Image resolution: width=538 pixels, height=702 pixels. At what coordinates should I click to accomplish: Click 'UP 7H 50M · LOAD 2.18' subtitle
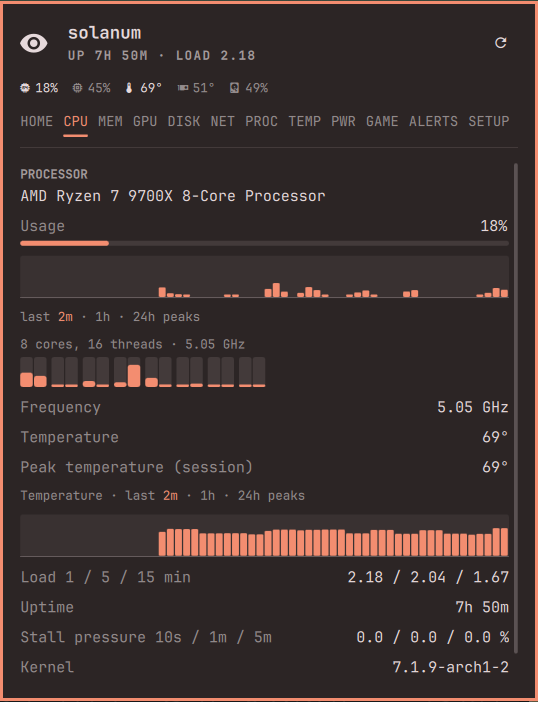click(x=162, y=56)
